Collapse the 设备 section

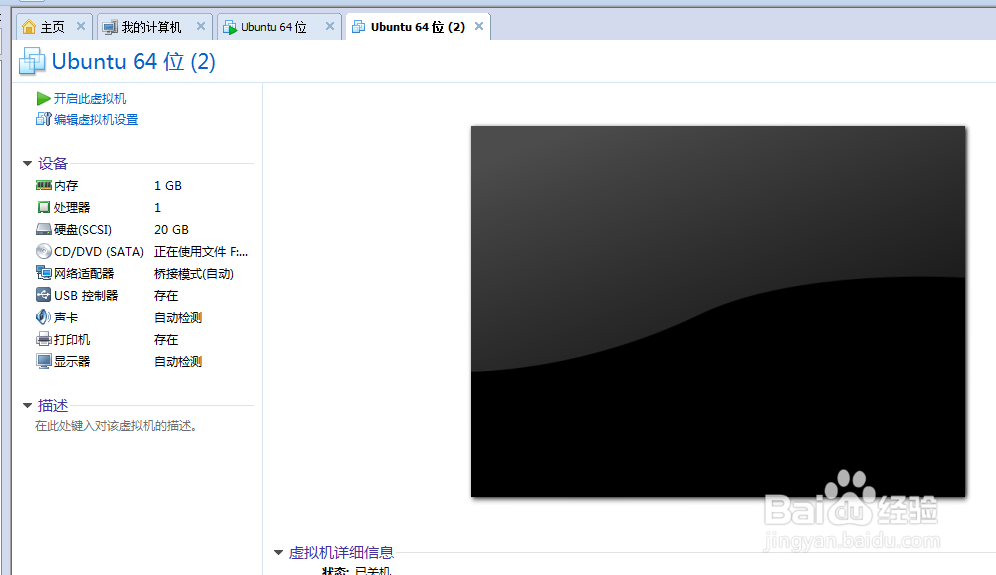tap(27, 163)
